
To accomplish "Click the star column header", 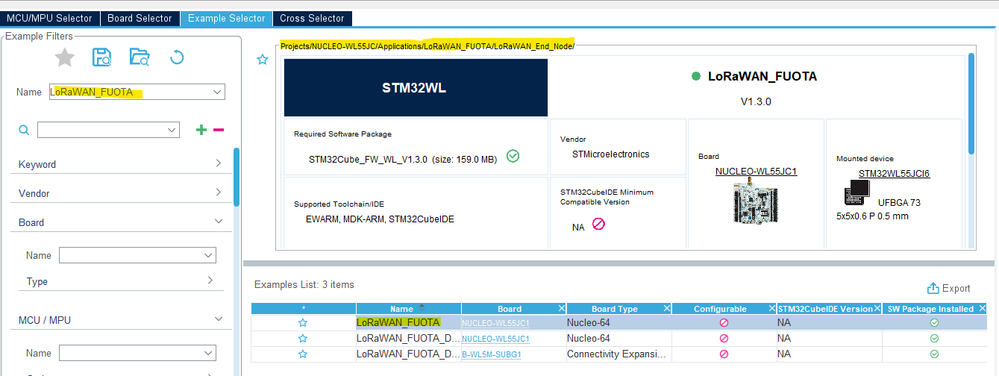I will [x=303, y=308].
